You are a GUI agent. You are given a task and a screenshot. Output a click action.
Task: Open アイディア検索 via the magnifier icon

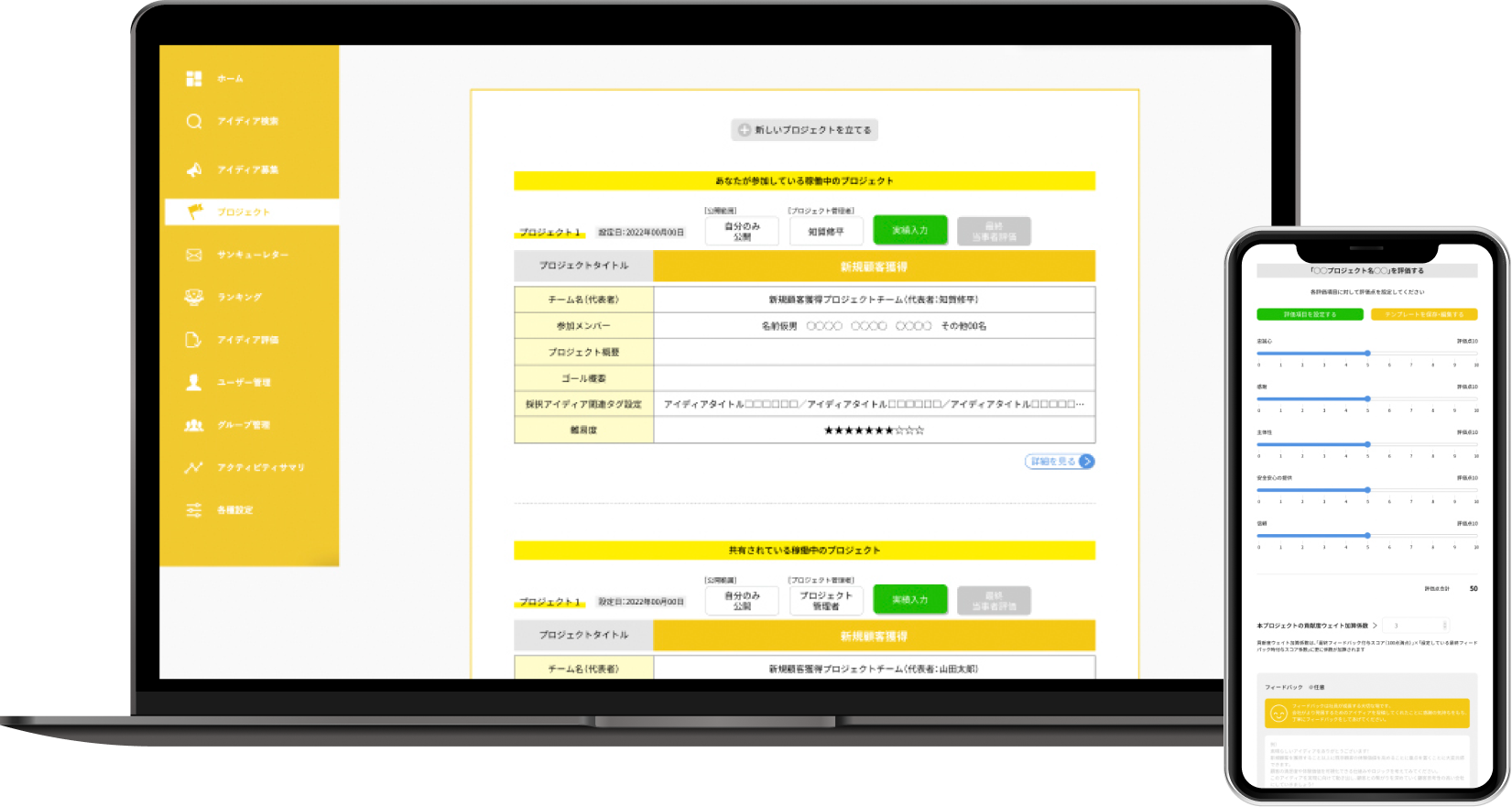[x=193, y=121]
